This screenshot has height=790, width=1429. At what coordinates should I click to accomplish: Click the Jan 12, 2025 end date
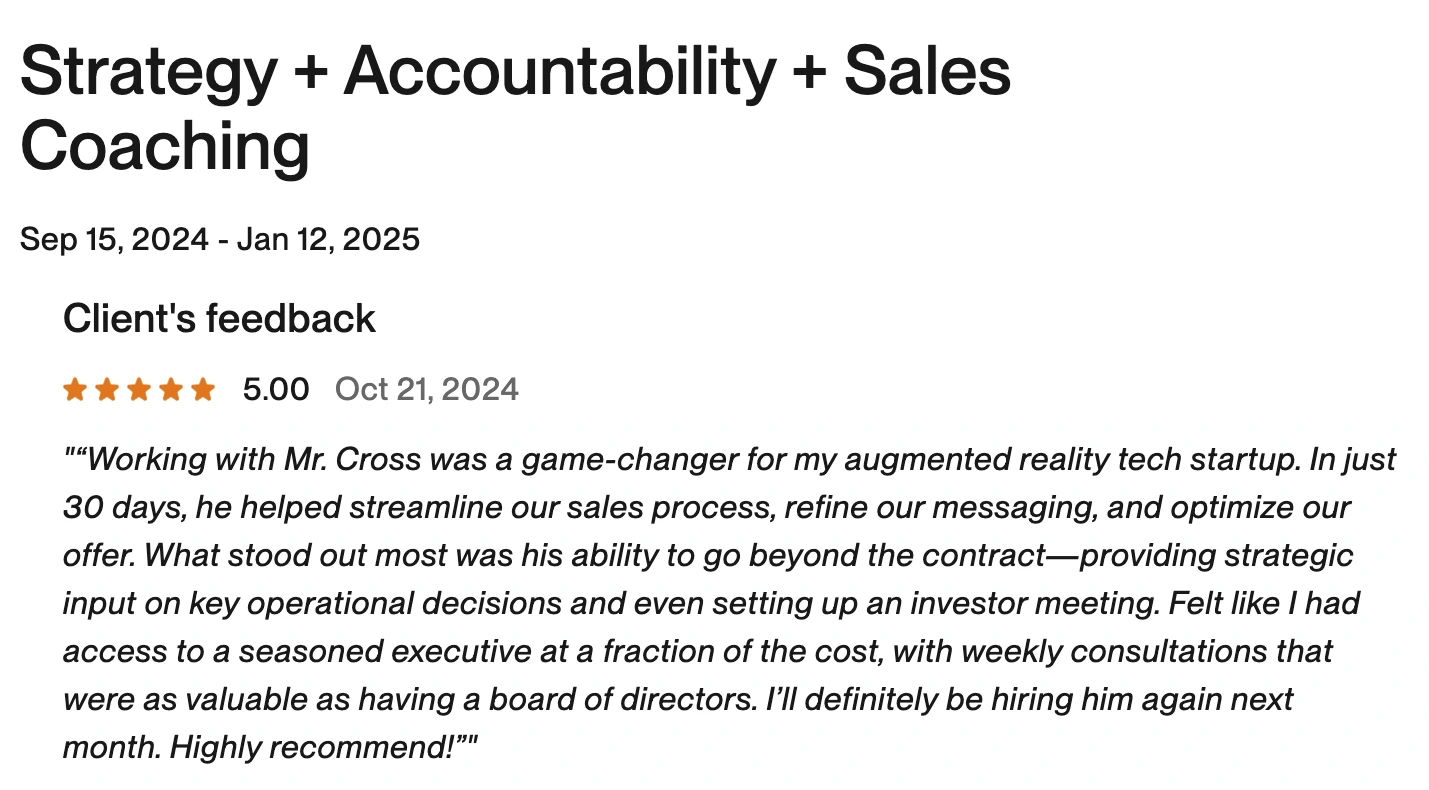point(328,240)
